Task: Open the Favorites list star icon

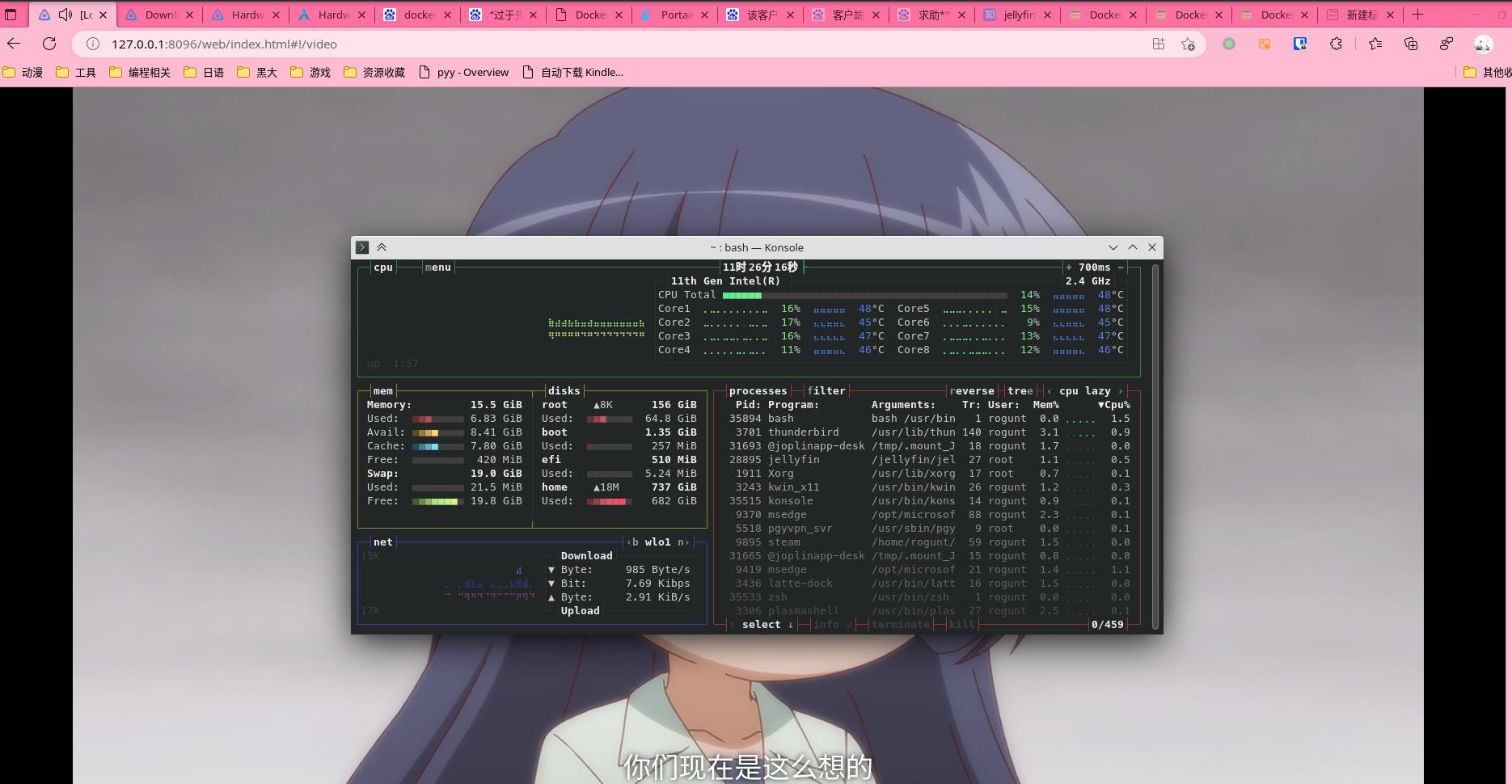Action: (1375, 44)
